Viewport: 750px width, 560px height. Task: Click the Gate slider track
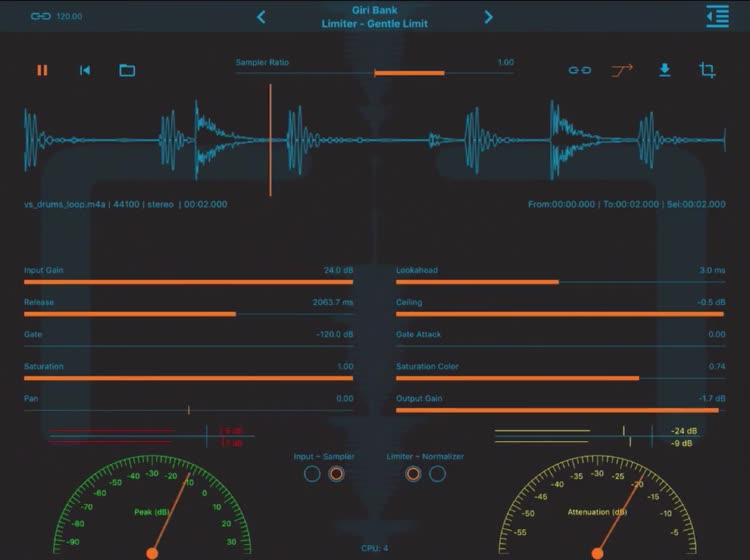pos(188,346)
